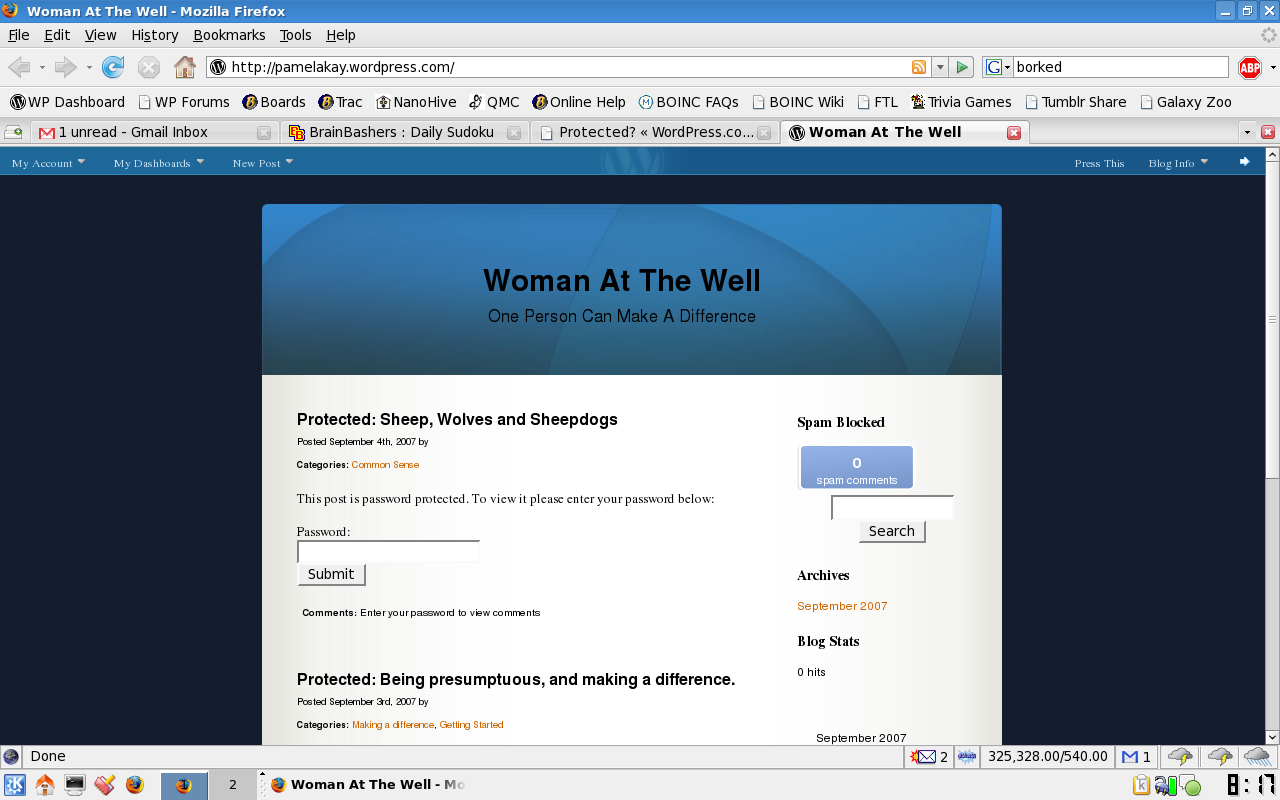The image size is (1280, 800).
Task: Open the search engine selector dropdown
Action: tap(998, 67)
